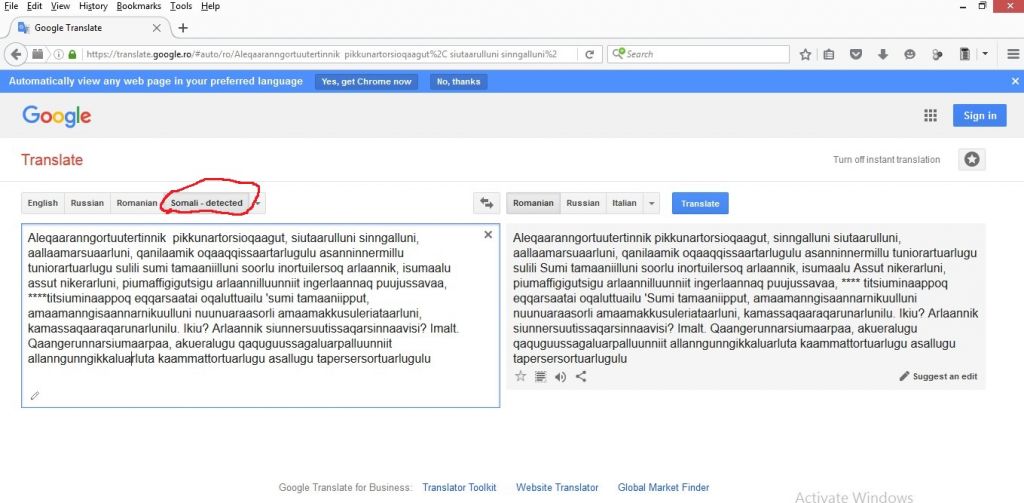Click the red Translate heading
This screenshot has height=503, width=1024.
52,160
